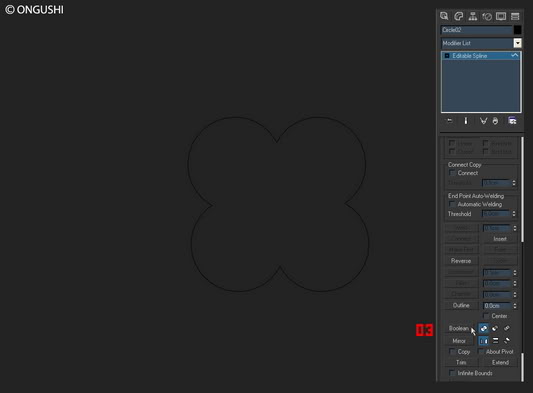Open the Display command panel tab

pos(501,16)
